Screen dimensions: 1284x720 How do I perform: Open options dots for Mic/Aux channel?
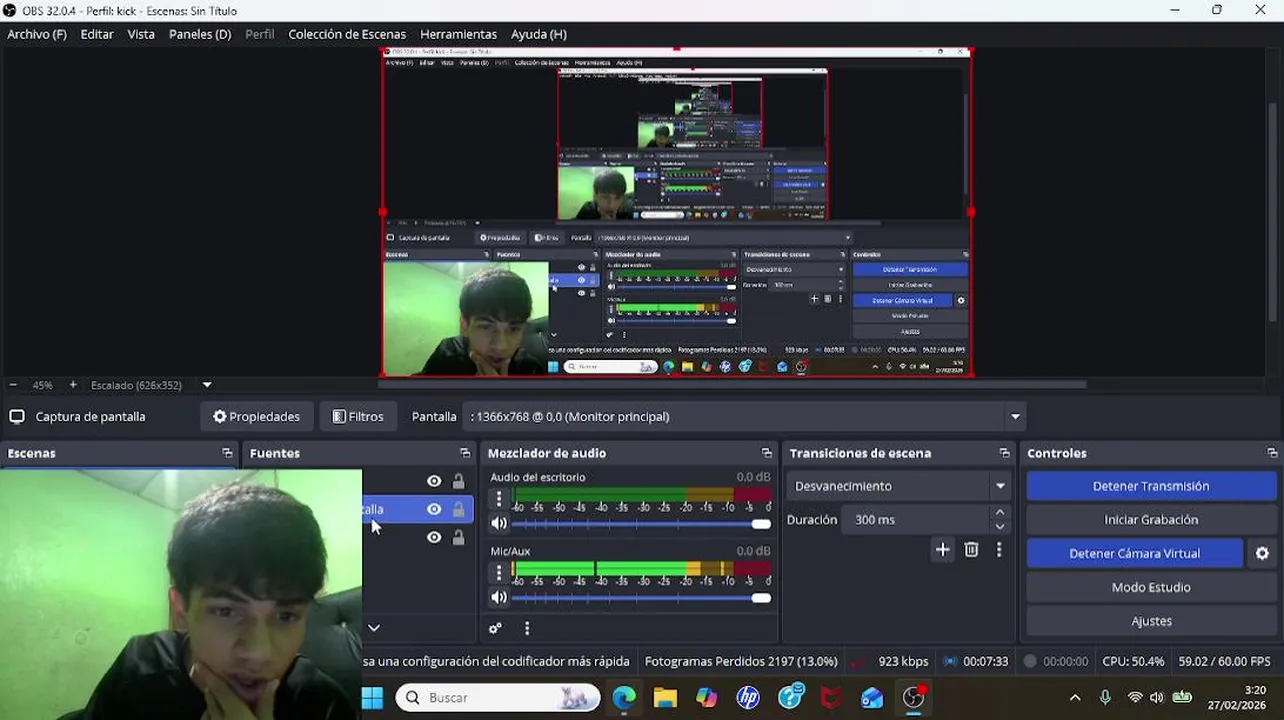point(499,572)
